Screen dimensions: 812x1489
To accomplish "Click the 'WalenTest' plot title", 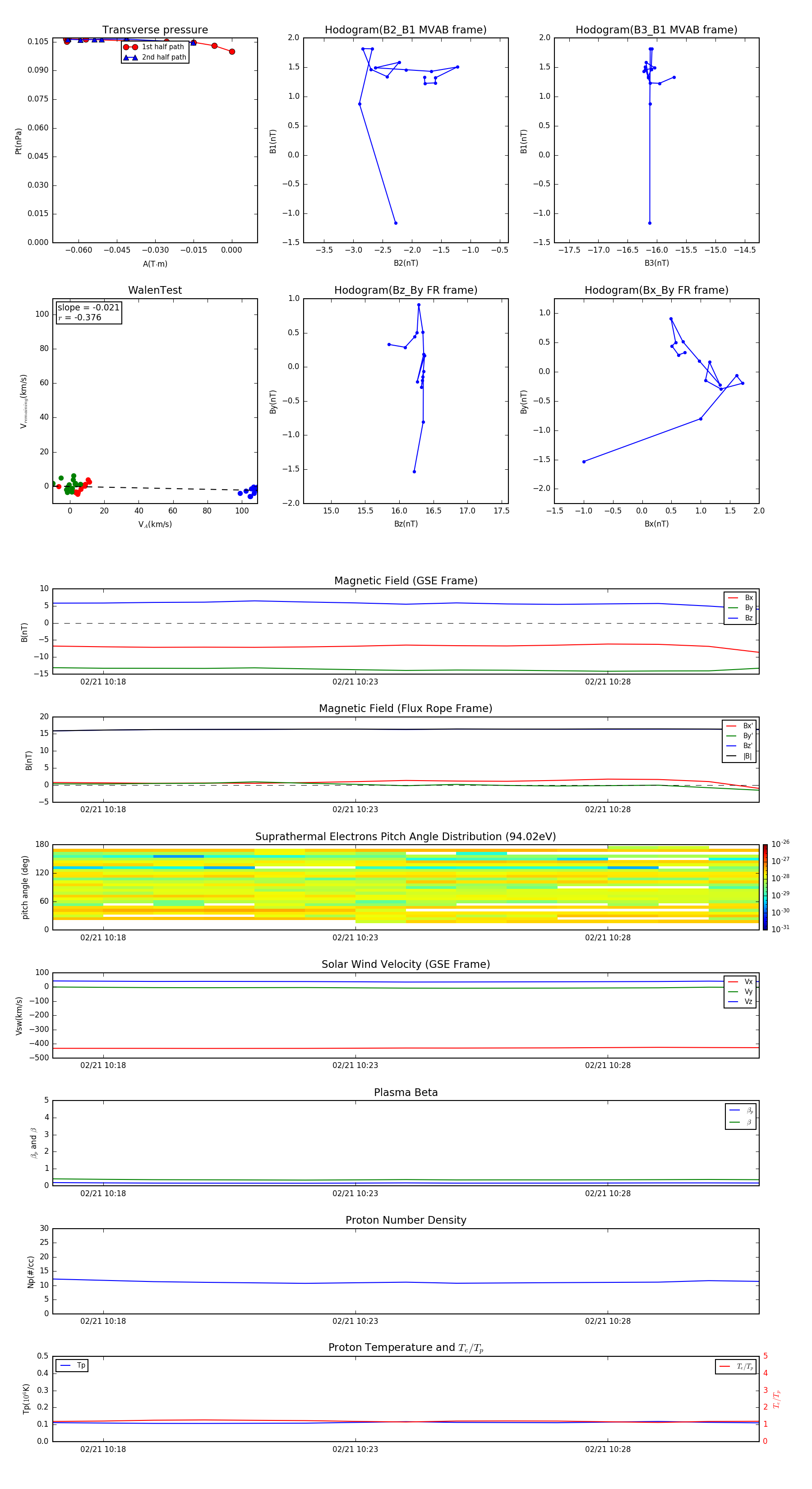I will (x=155, y=290).
